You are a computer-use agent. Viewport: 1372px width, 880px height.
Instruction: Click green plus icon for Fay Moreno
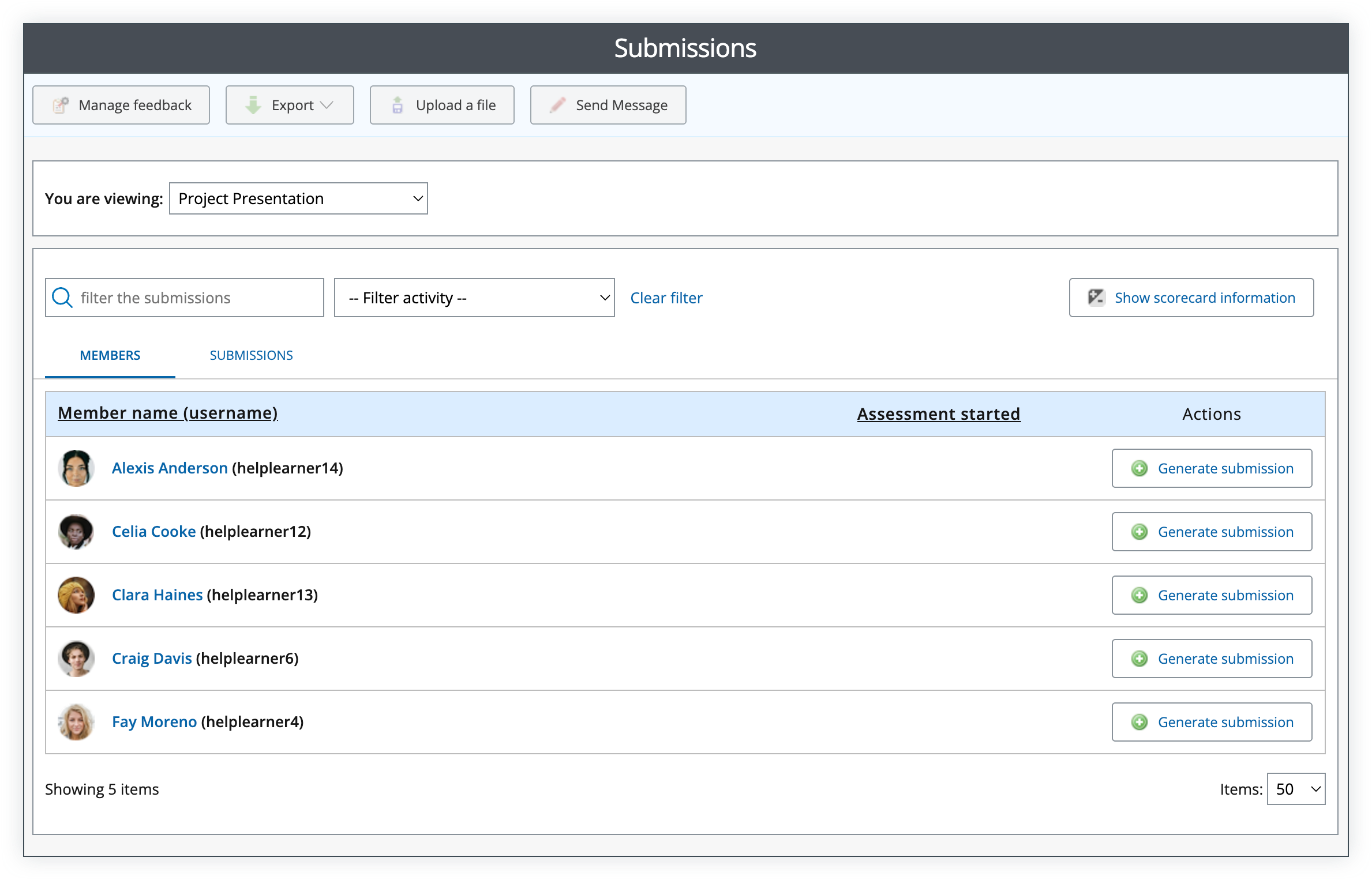(1139, 722)
